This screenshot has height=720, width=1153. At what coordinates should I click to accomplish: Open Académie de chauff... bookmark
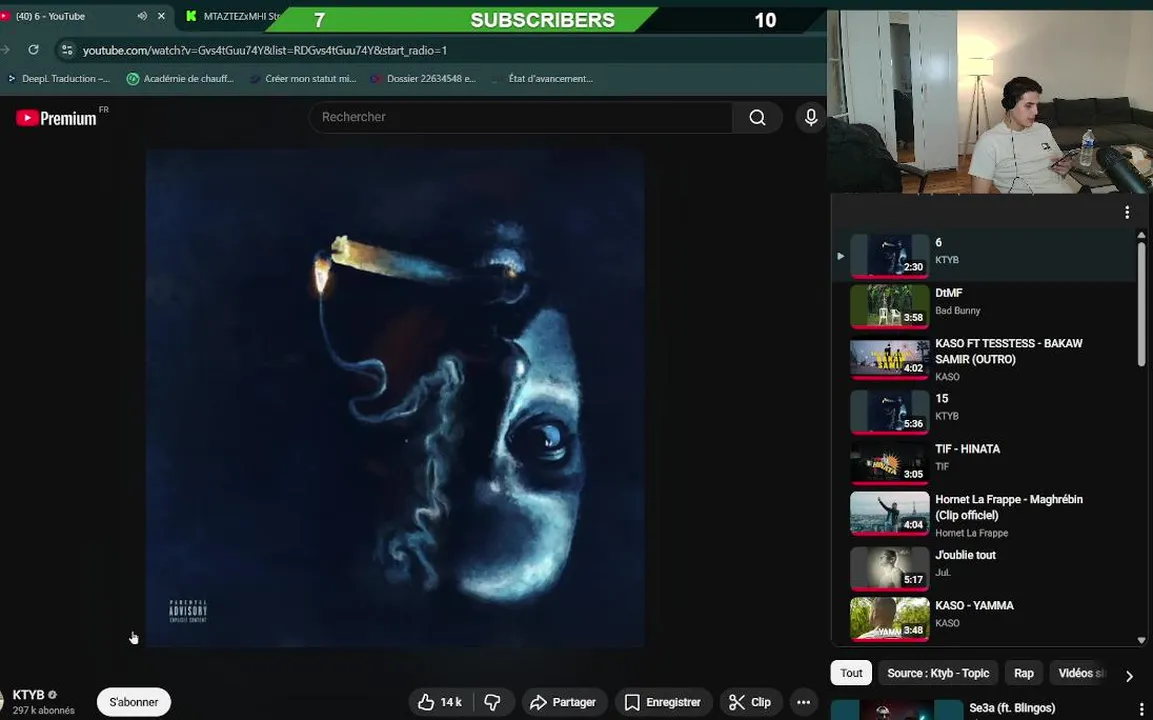[x=180, y=79]
